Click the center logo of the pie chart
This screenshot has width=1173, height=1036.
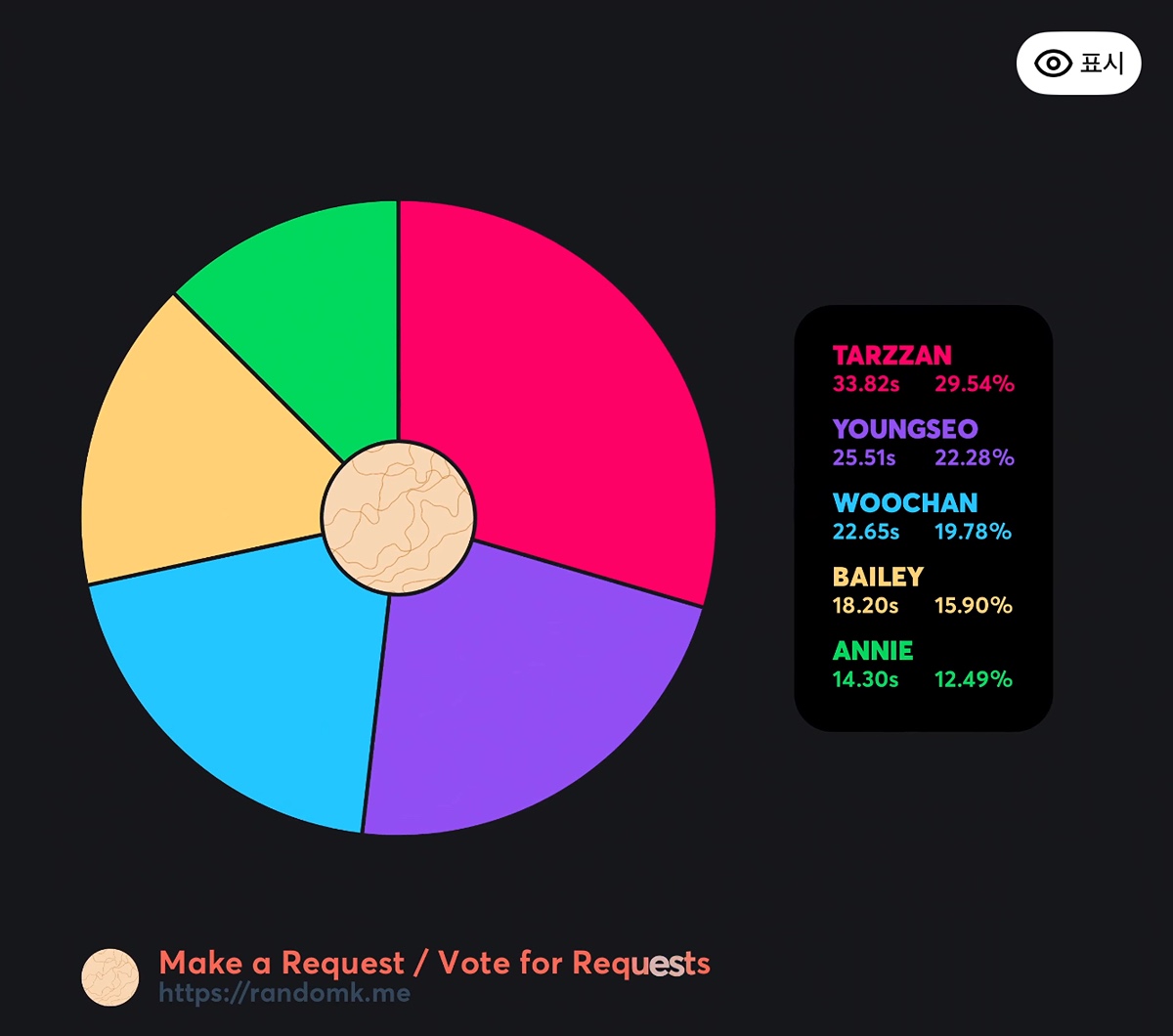[398, 516]
